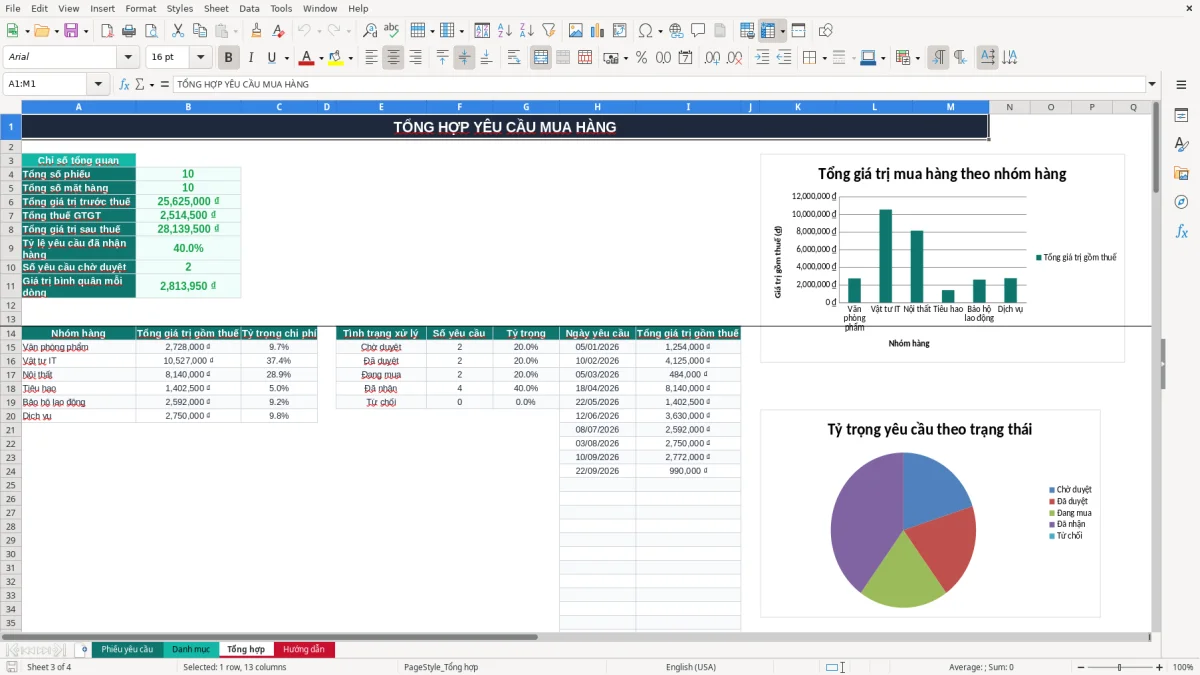
Task: Select column H header
Action: pos(597,107)
